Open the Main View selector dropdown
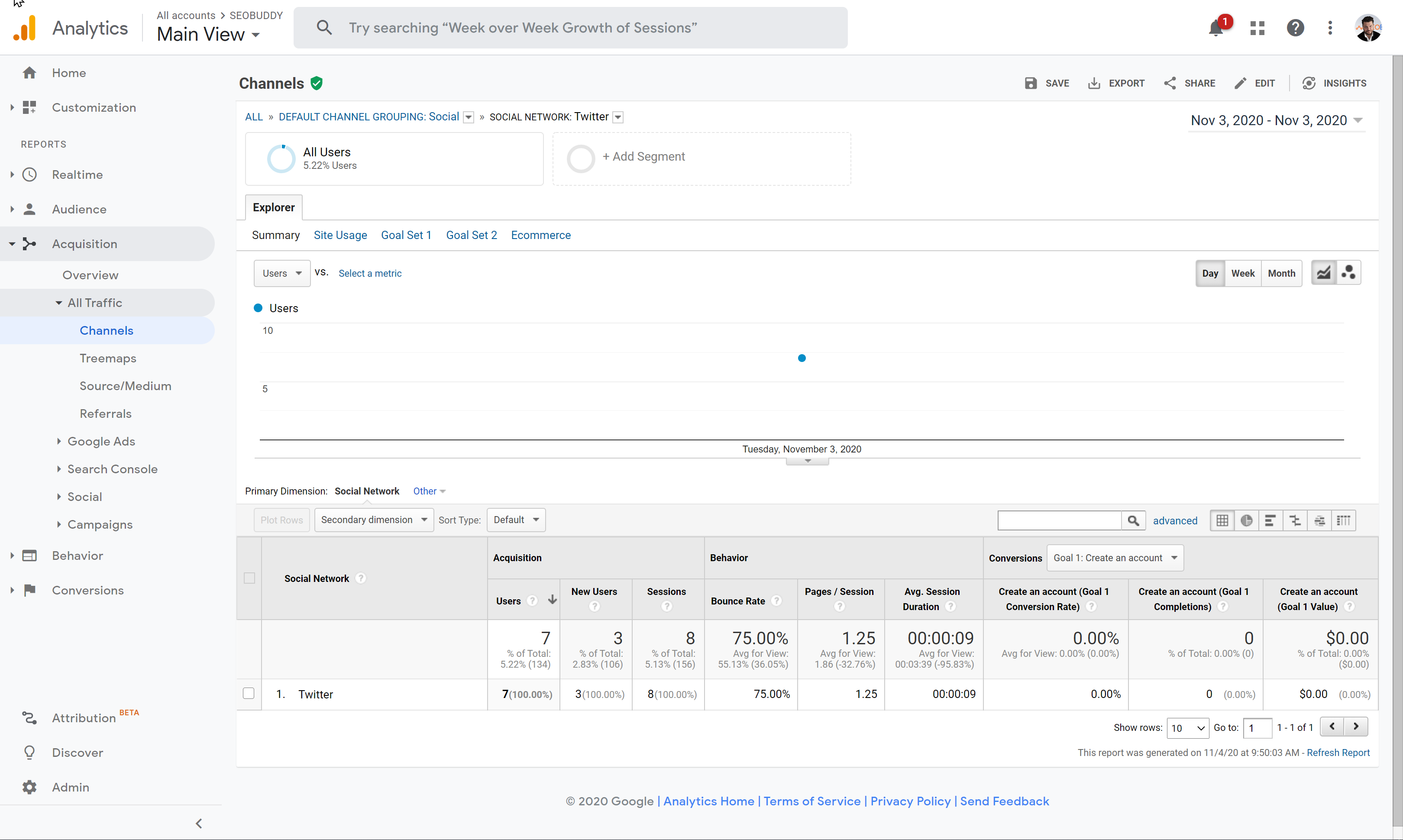1403x840 pixels. (208, 34)
